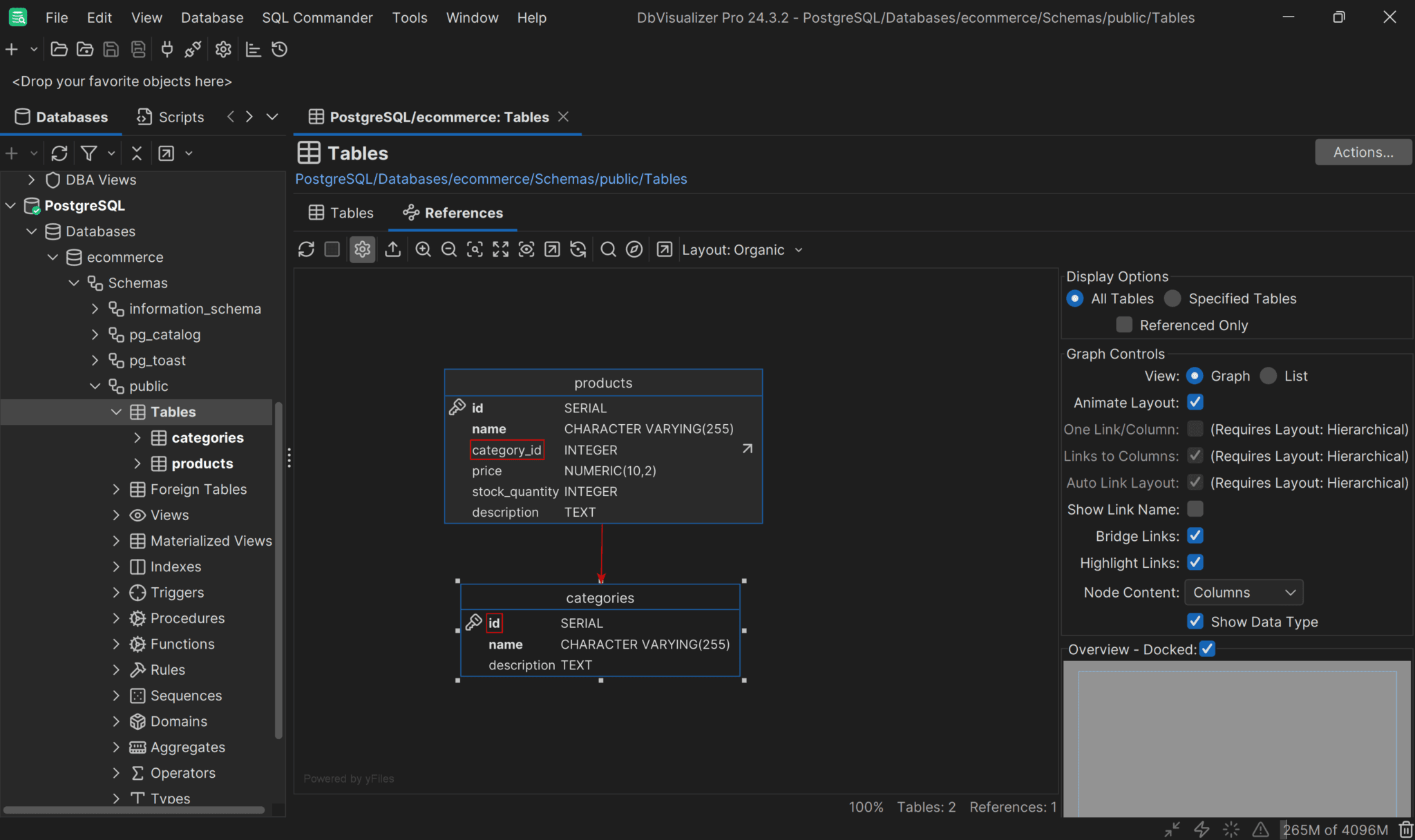Click the Actions button
Image resolution: width=1415 pixels, height=840 pixels.
1362,152
